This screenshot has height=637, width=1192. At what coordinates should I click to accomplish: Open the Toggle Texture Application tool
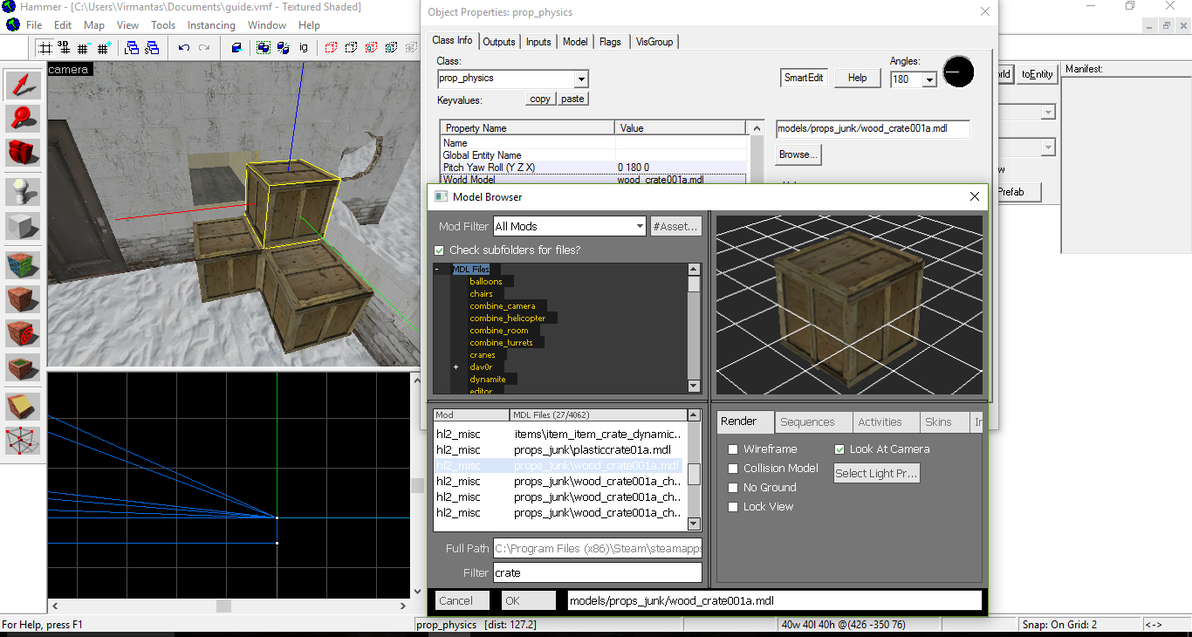click(x=23, y=264)
